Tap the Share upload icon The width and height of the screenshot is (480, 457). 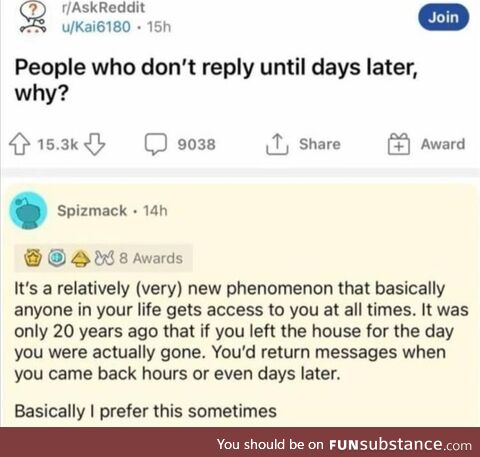point(277,144)
